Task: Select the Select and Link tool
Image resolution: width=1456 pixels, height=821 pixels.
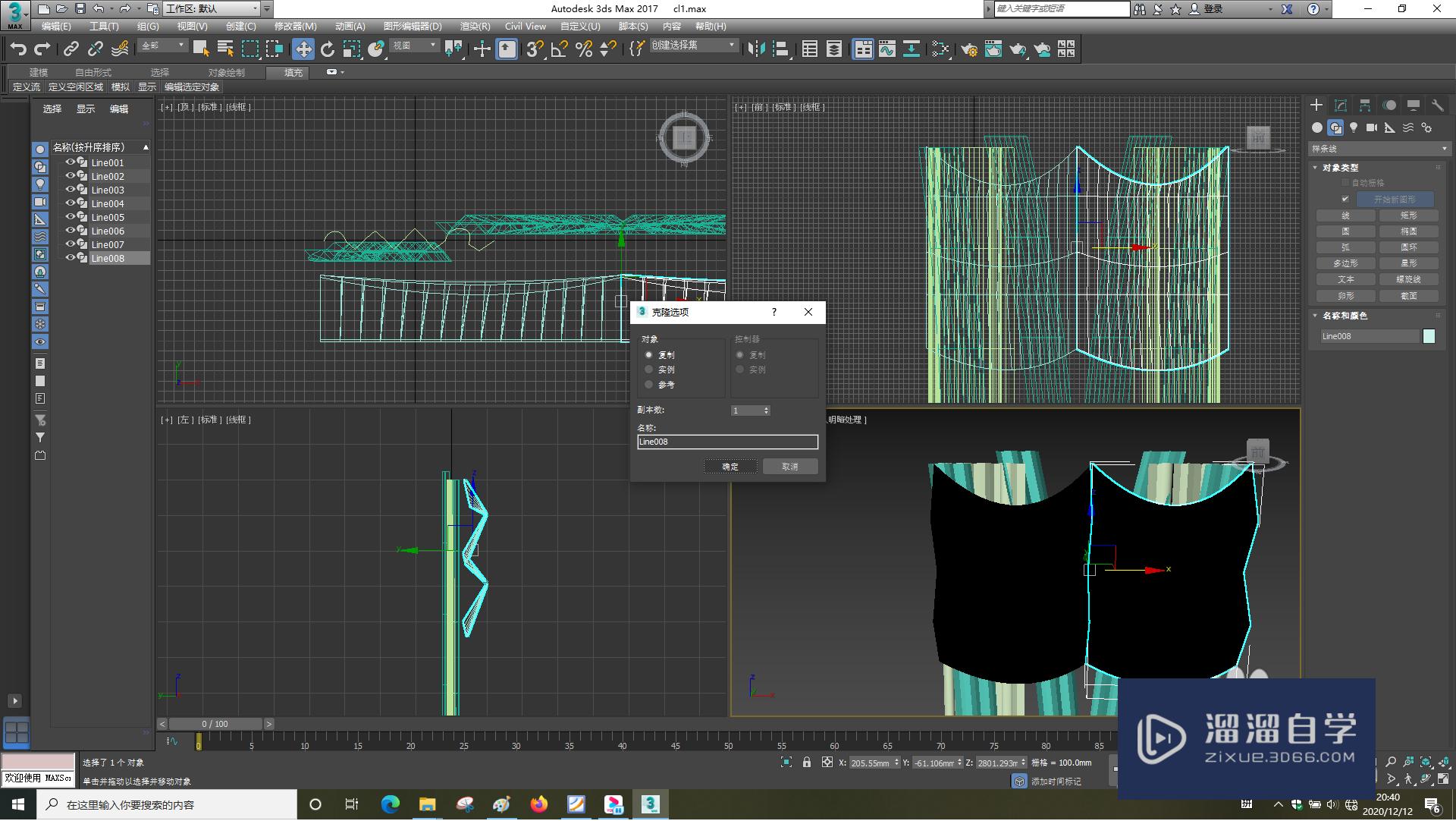Action: pyautogui.click(x=71, y=49)
